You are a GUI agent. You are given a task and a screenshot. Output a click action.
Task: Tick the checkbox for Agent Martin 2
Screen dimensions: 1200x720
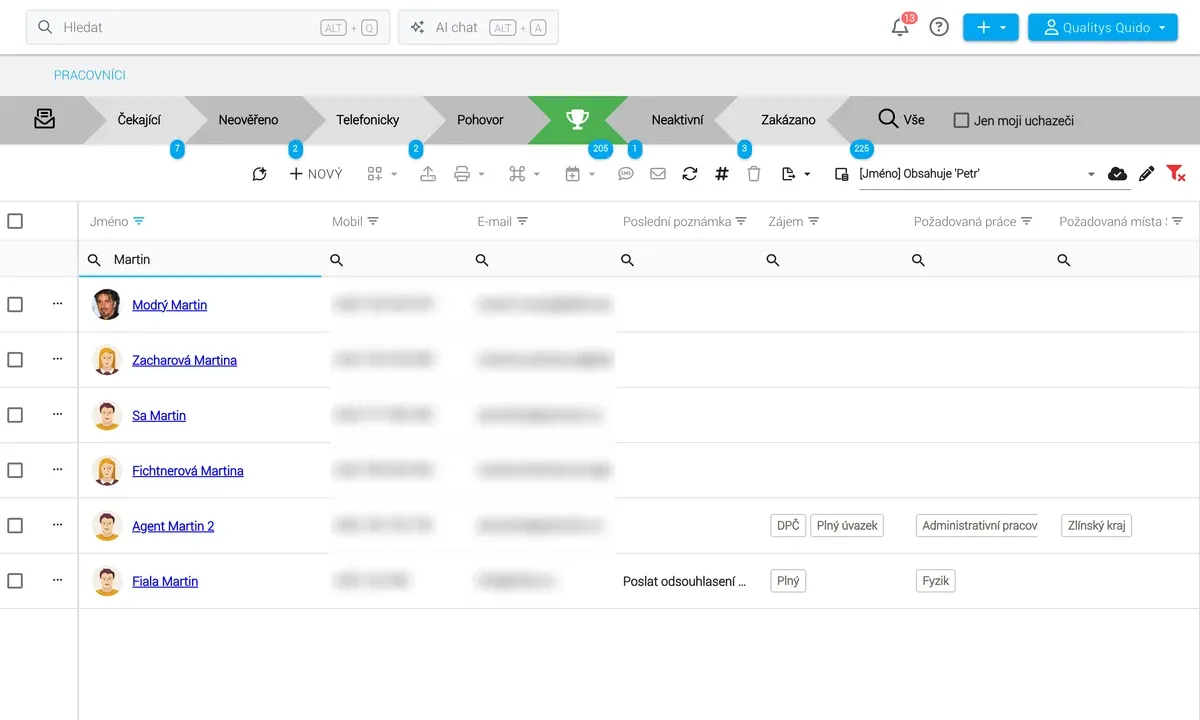[15, 525]
